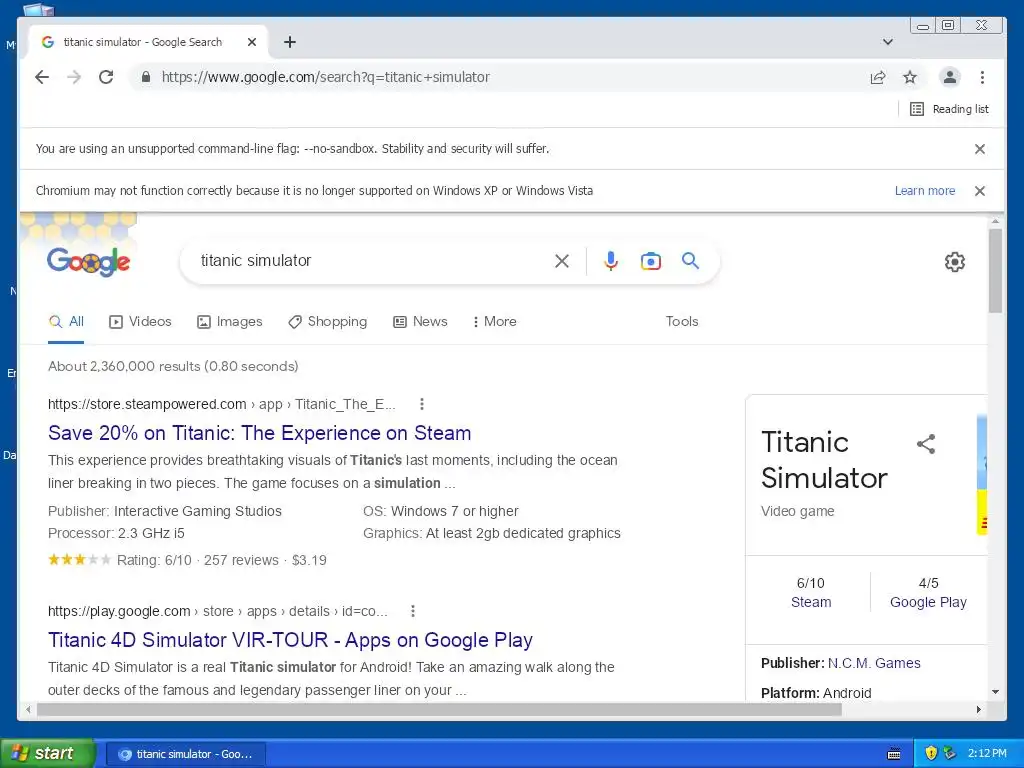
Task: Click the forward navigation arrow
Action: click(74, 77)
